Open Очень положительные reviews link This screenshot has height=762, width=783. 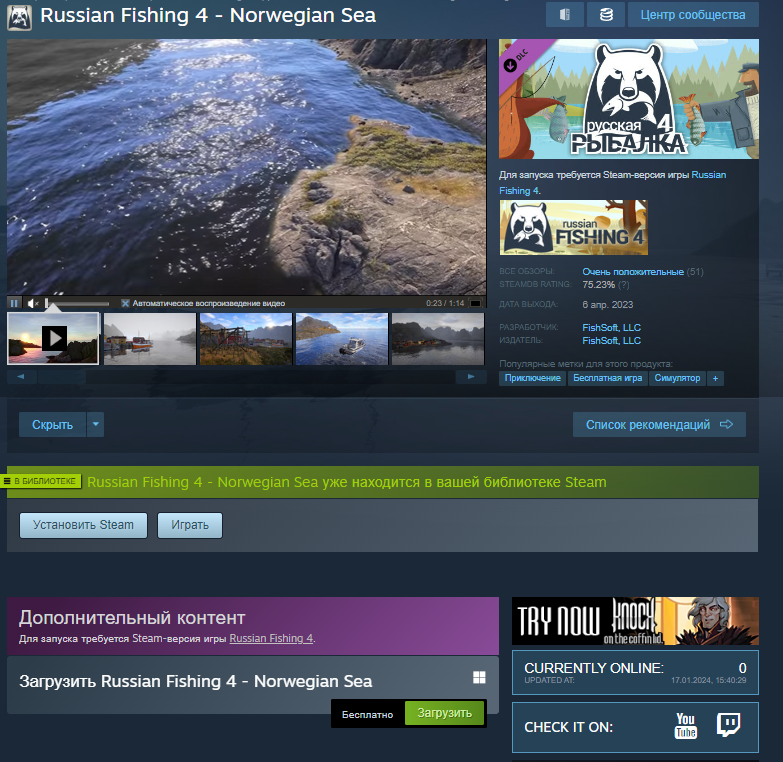point(633,272)
